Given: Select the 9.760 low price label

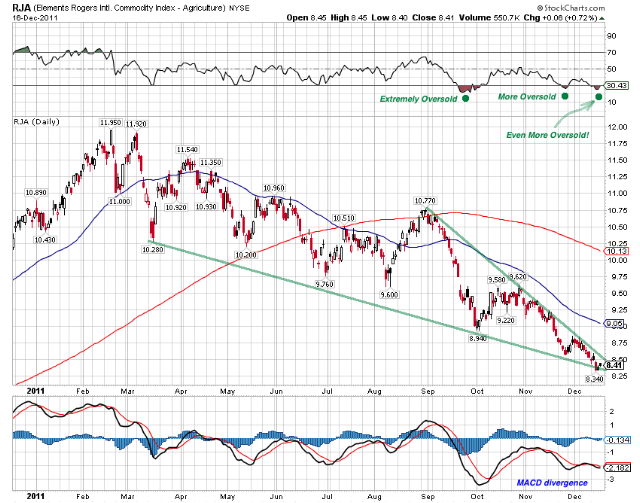Looking at the screenshot, I should point(325,284).
